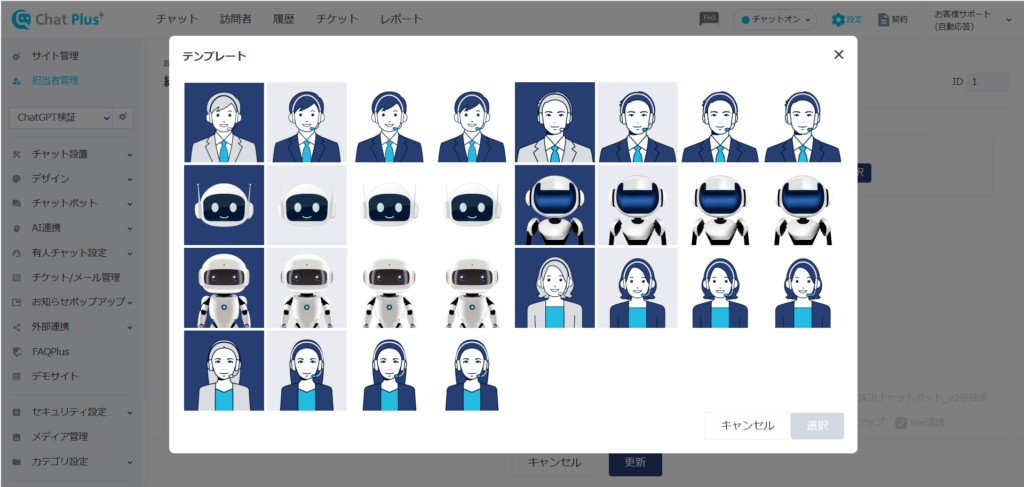Close the テンプレート dialog with the X
The image size is (1024, 487).
[838, 55]
